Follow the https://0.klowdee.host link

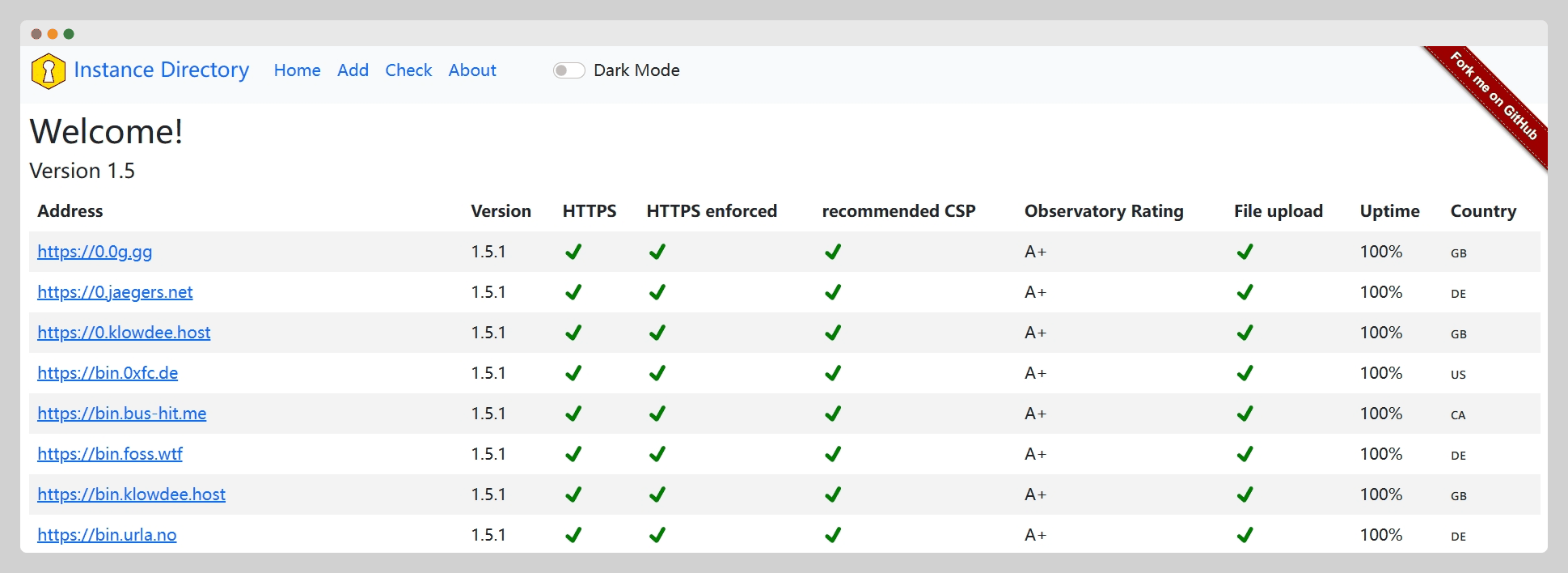tap(124, 333)
